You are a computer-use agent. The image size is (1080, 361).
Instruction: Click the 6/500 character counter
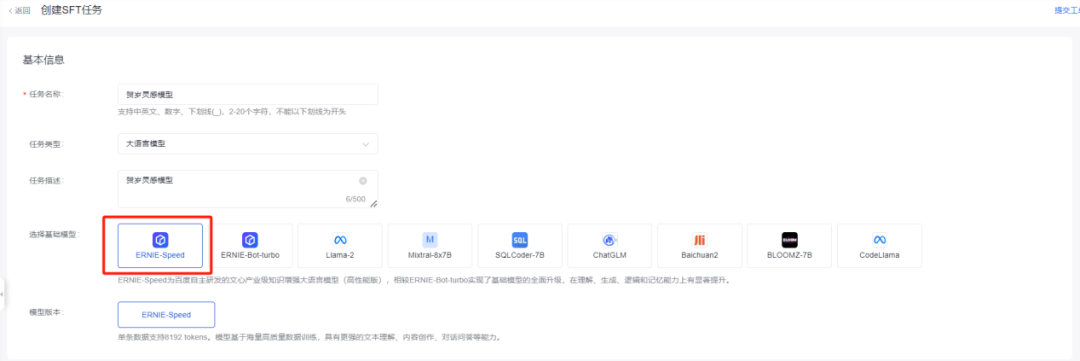355,199
